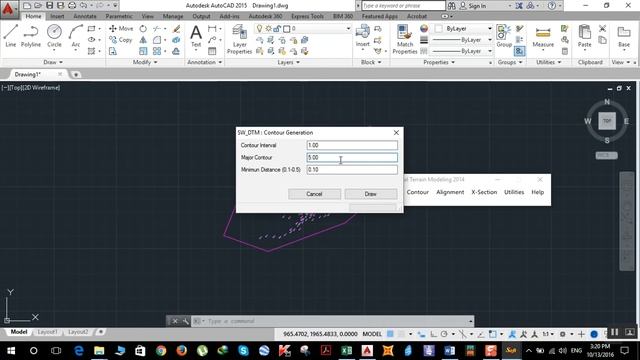Open Chrome from the taskbar

(161, 350)
